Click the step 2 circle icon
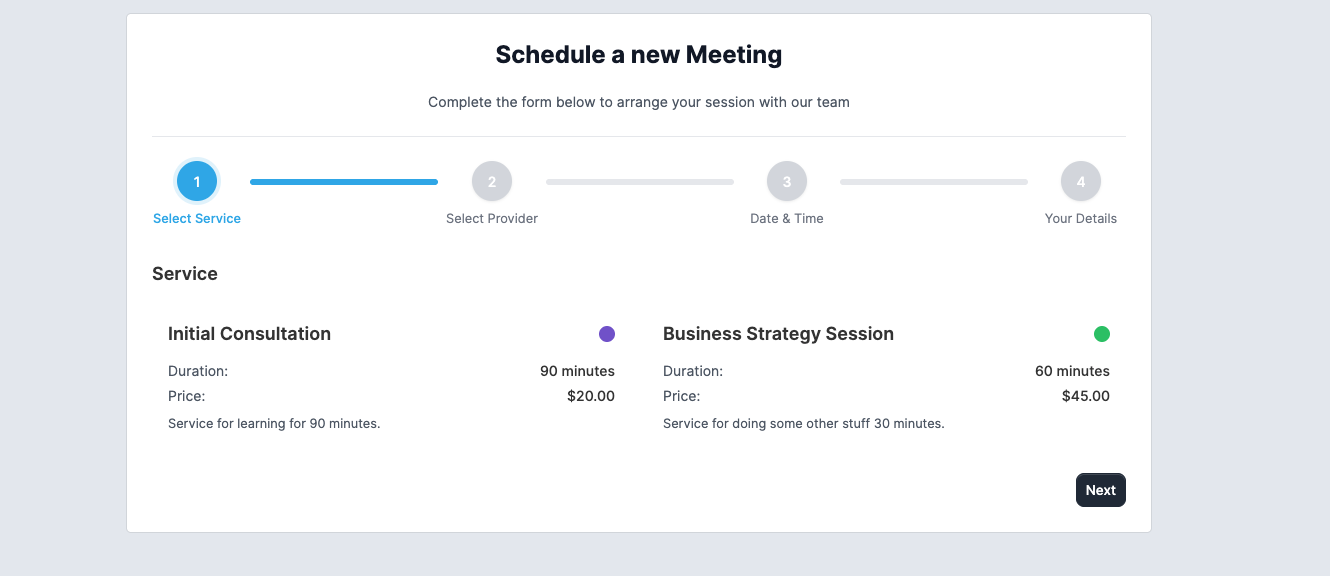This screenshot has width=1330, height=576. (x=492, y=182)
